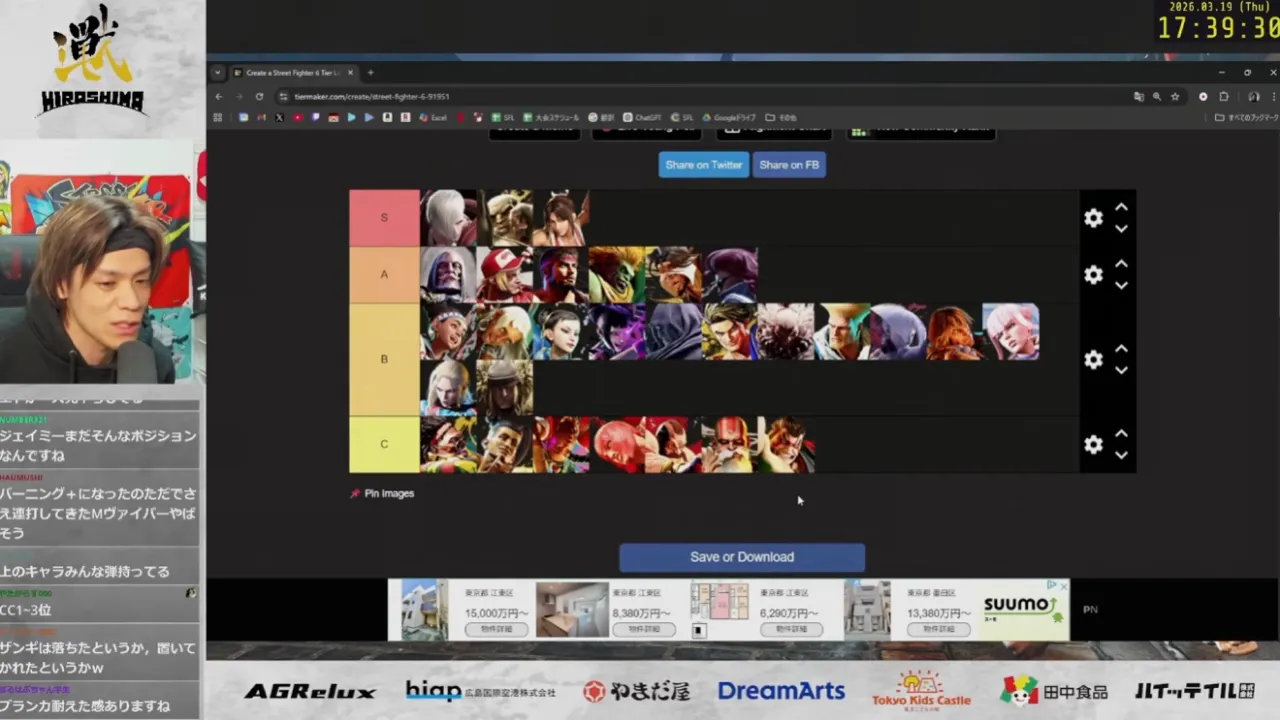The width and height of the screenshot is (1280, 720).
Task: Select the B tier label cell
Action: (x=384, y=359)
